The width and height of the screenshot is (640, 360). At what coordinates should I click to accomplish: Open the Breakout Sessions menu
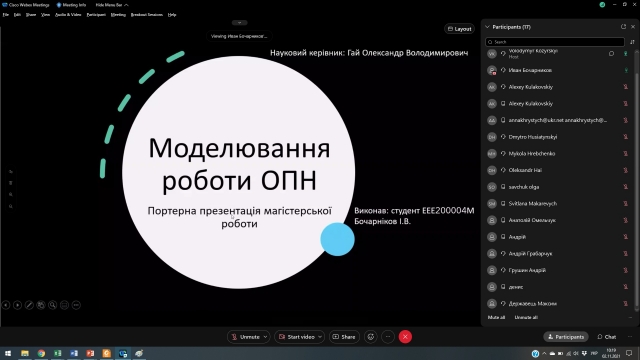click(x=147, y=15)
